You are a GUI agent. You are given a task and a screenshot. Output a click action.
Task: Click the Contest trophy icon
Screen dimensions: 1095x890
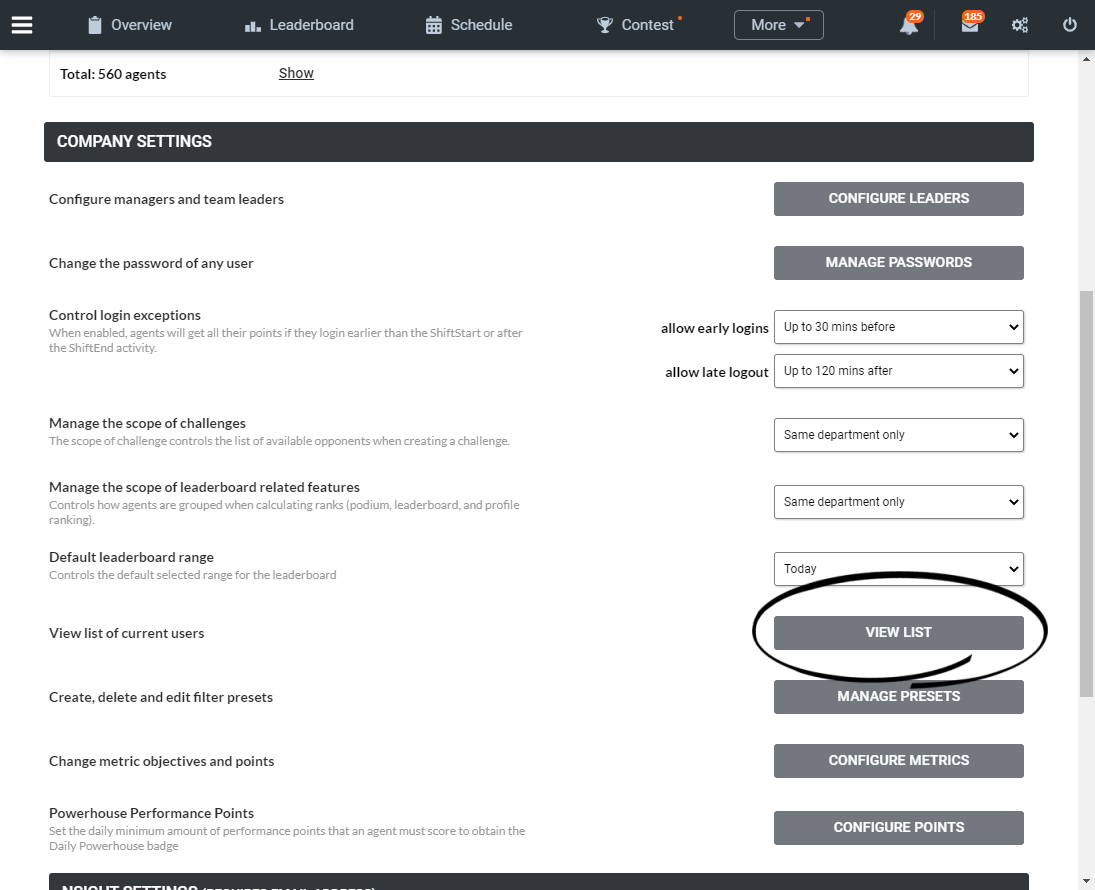click(605, 25)
